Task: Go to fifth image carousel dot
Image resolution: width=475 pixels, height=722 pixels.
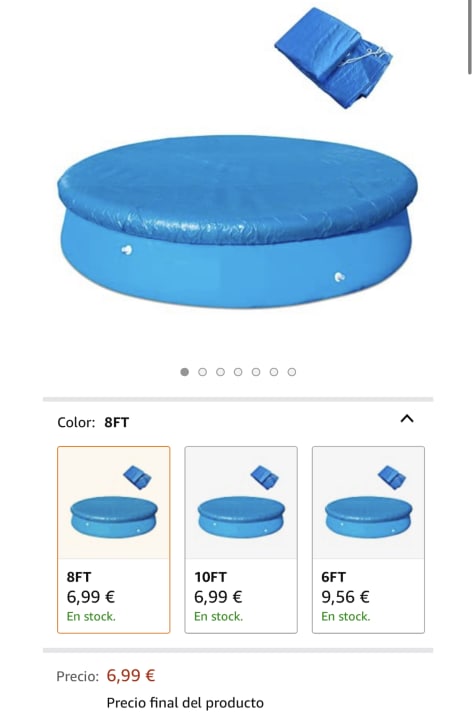Action: 256,372
